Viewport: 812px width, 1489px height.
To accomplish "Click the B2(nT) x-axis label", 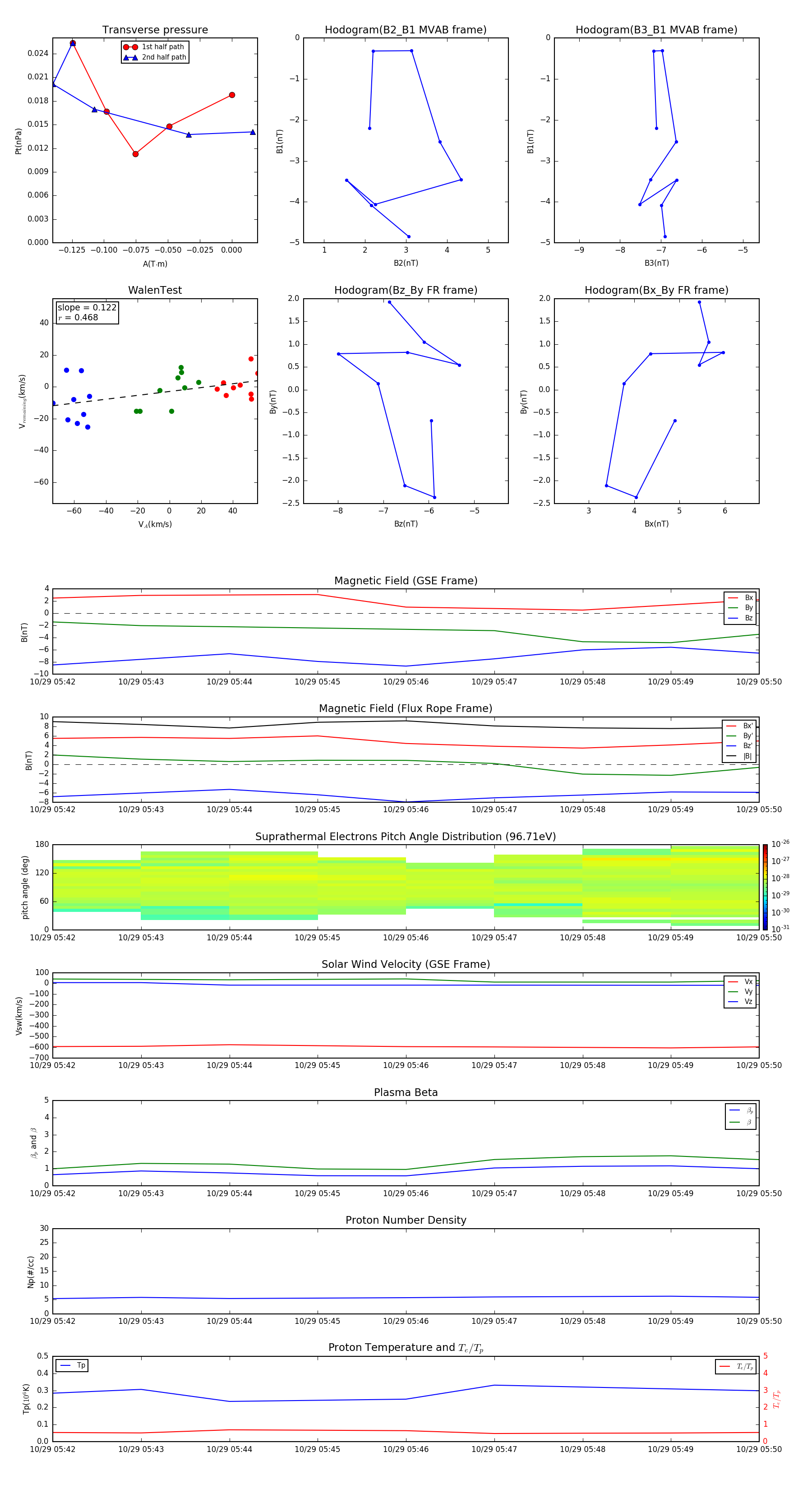I will [406, 263].
